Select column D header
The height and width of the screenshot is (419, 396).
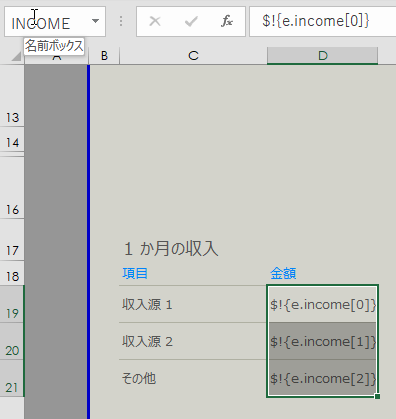pyautogui.click(x=322, y=56)
